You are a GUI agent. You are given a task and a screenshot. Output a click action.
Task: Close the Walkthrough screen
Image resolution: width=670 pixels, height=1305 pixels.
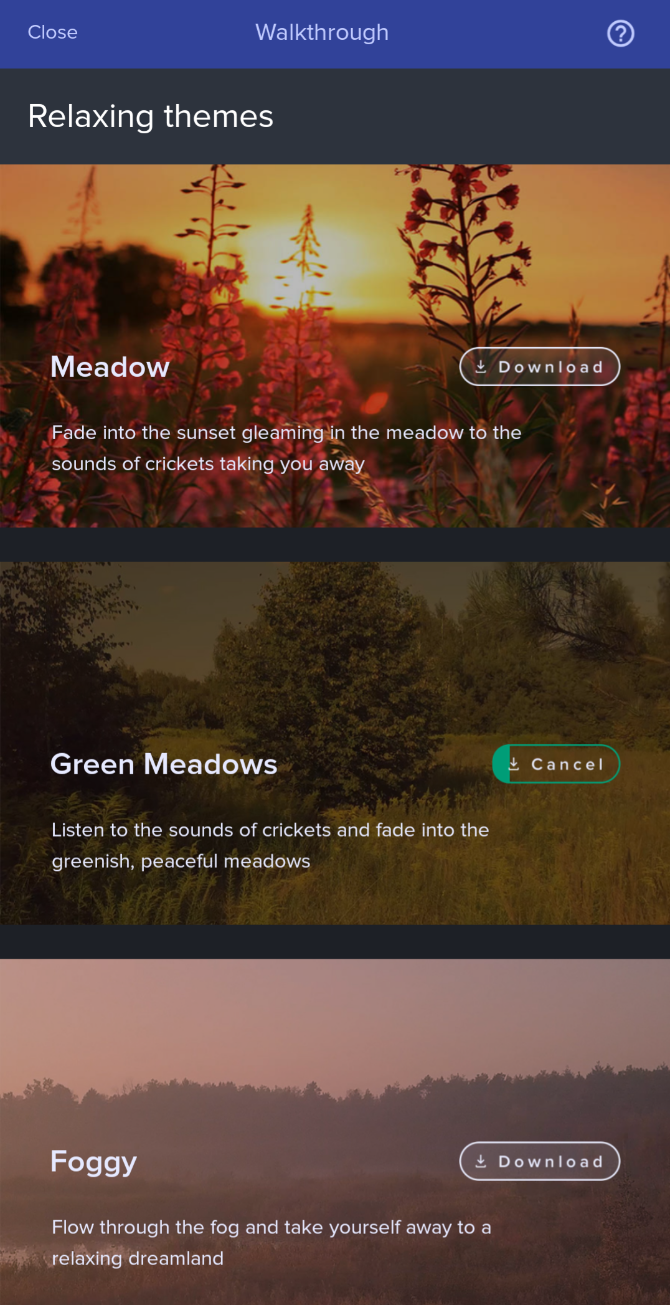click(x=52, y=33)
